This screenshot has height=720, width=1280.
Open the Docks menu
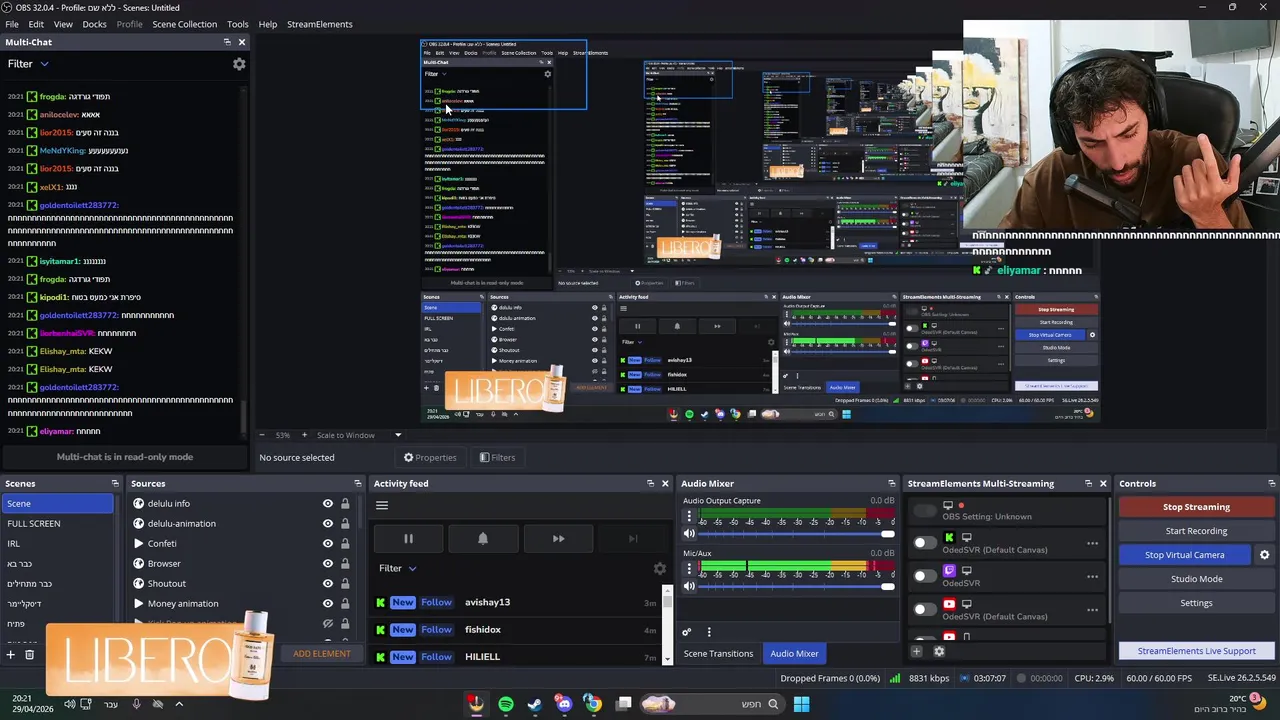coord(94,24)
